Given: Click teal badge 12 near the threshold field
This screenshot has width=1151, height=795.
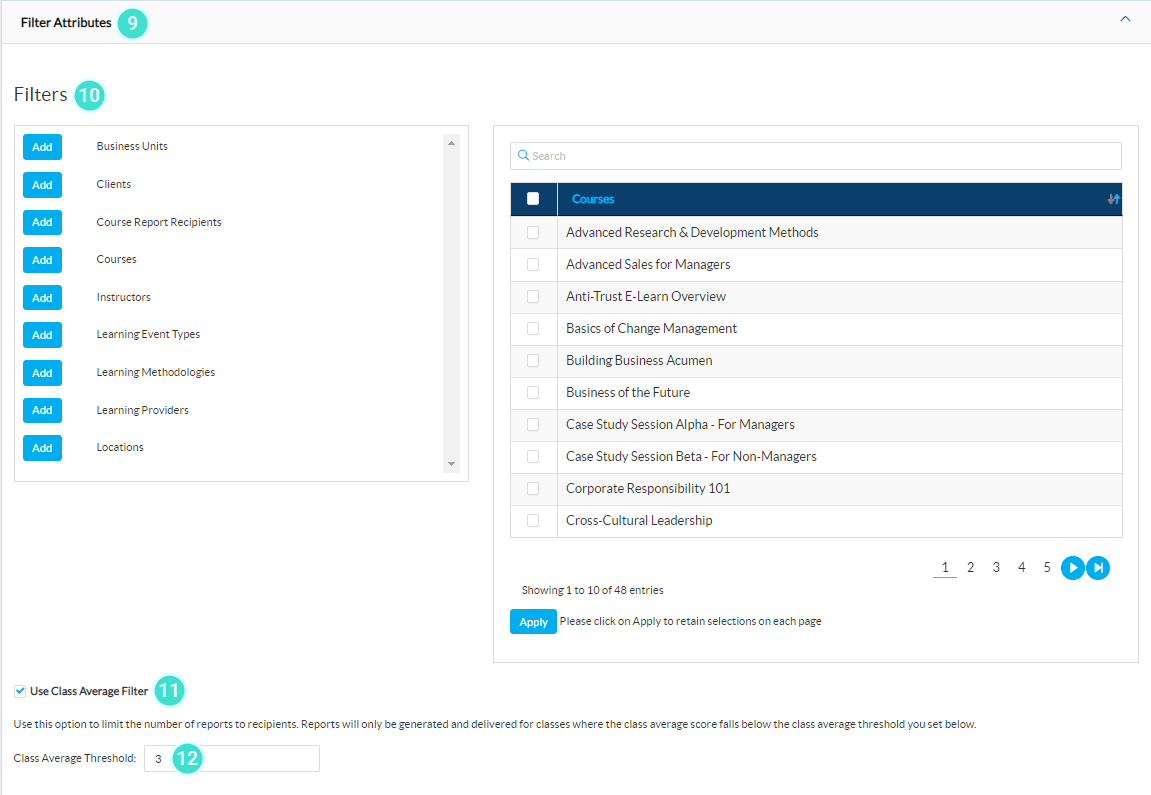Looking at the screenshot, I should tap(186, 758).
